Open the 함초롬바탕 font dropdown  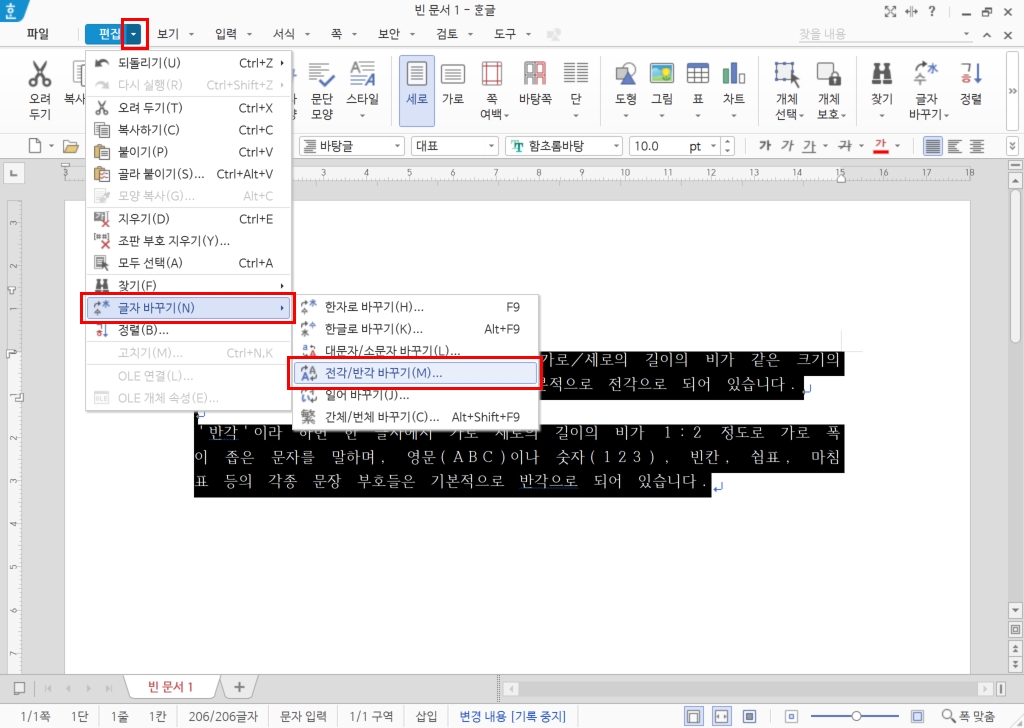pos(616,146)
